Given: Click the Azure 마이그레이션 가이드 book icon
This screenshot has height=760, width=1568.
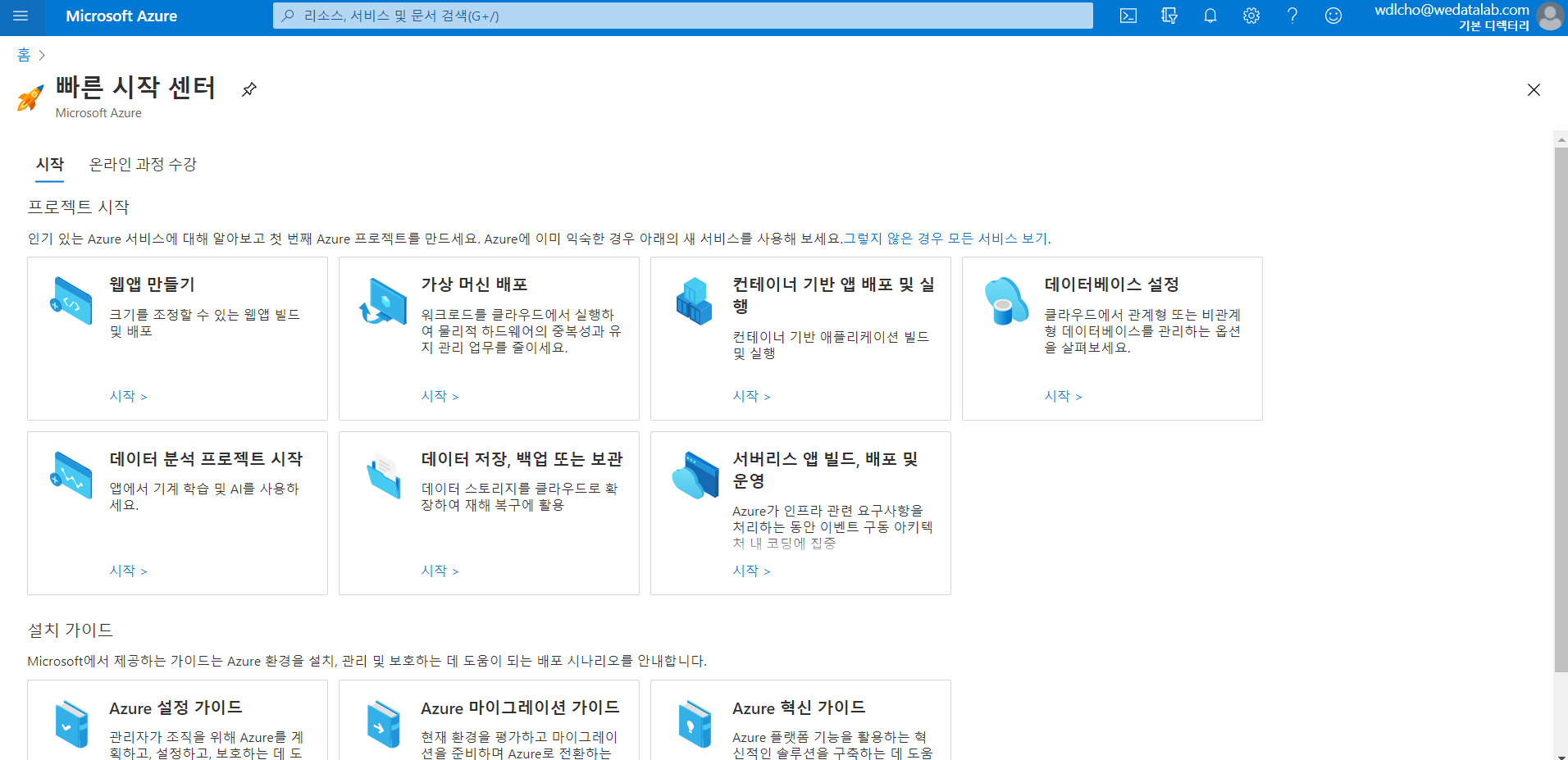Looking at the screenshot, I should pyautogui.click(x=383, y=724).
